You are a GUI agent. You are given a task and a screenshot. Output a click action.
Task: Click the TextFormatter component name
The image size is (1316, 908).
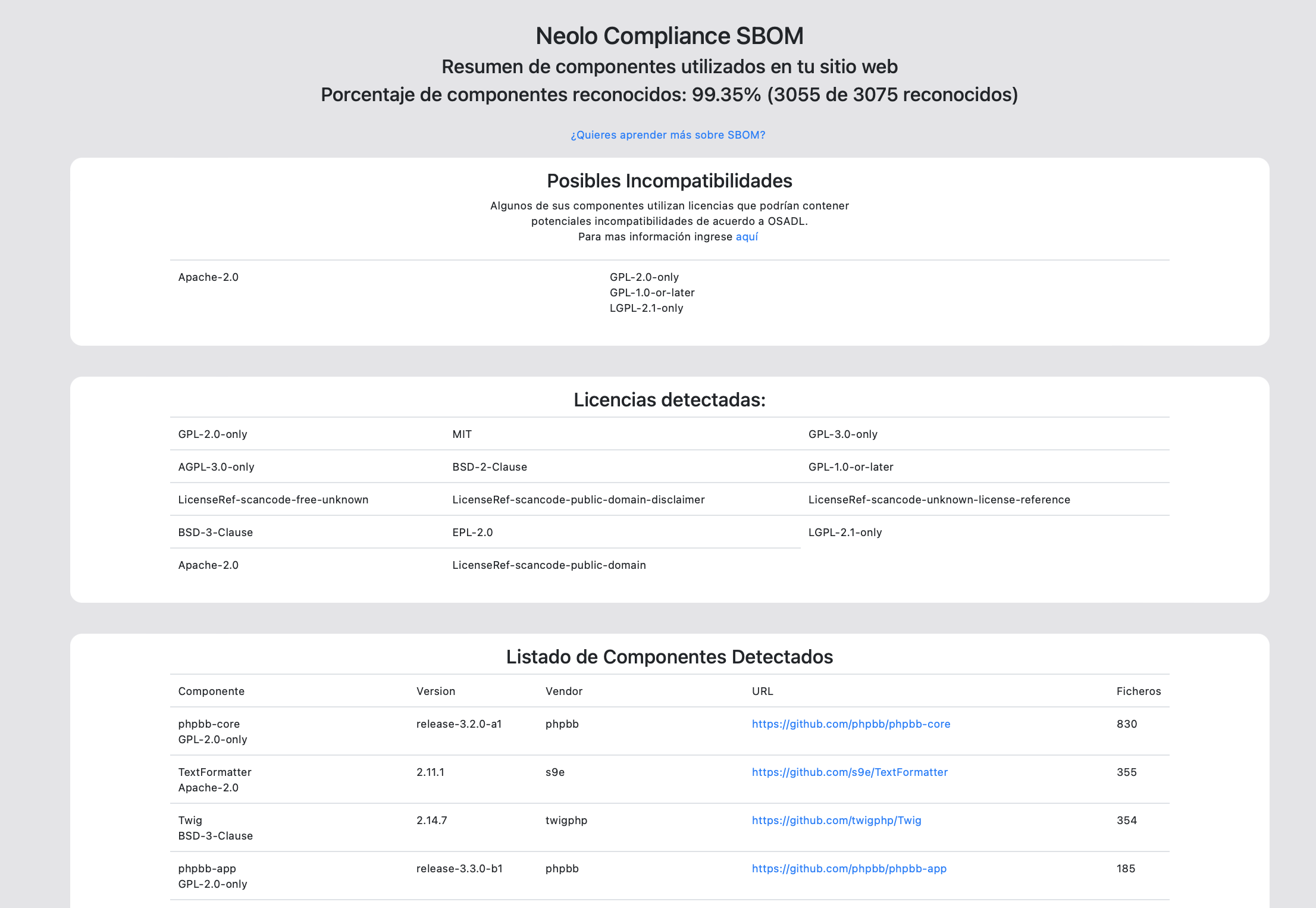click(x=215, y=772)
